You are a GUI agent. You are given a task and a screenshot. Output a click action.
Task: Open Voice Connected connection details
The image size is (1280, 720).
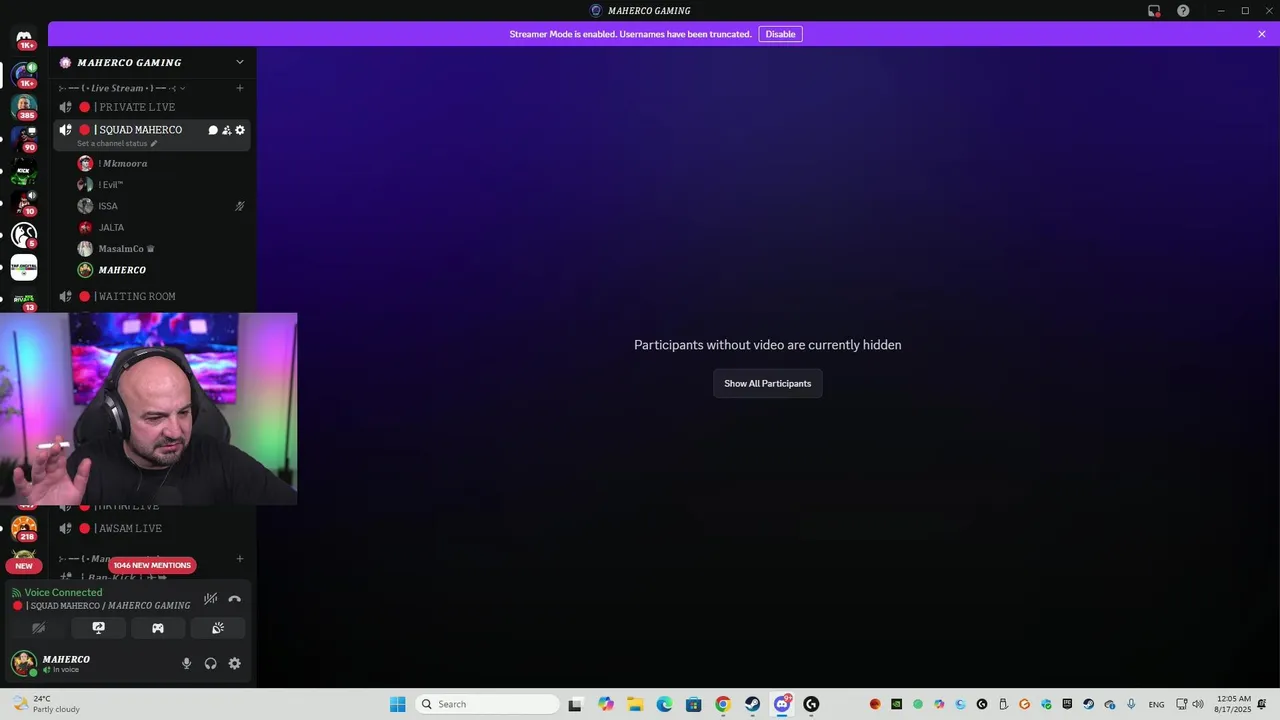63,592
